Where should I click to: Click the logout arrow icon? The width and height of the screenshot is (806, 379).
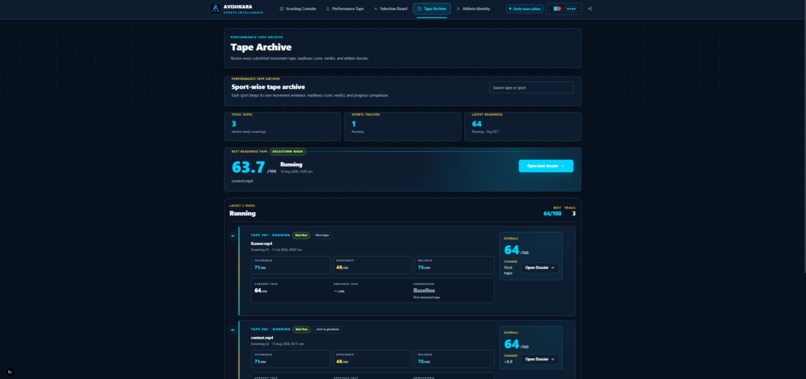[x=589, y=9]
